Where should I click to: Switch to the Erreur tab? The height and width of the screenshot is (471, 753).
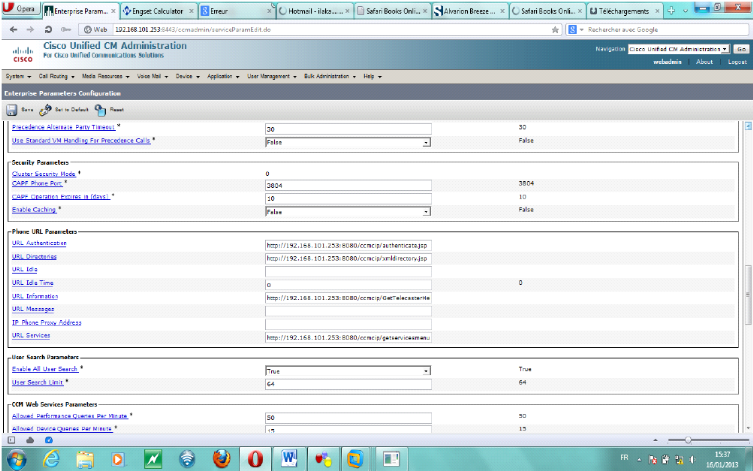(x=236, y=11)
